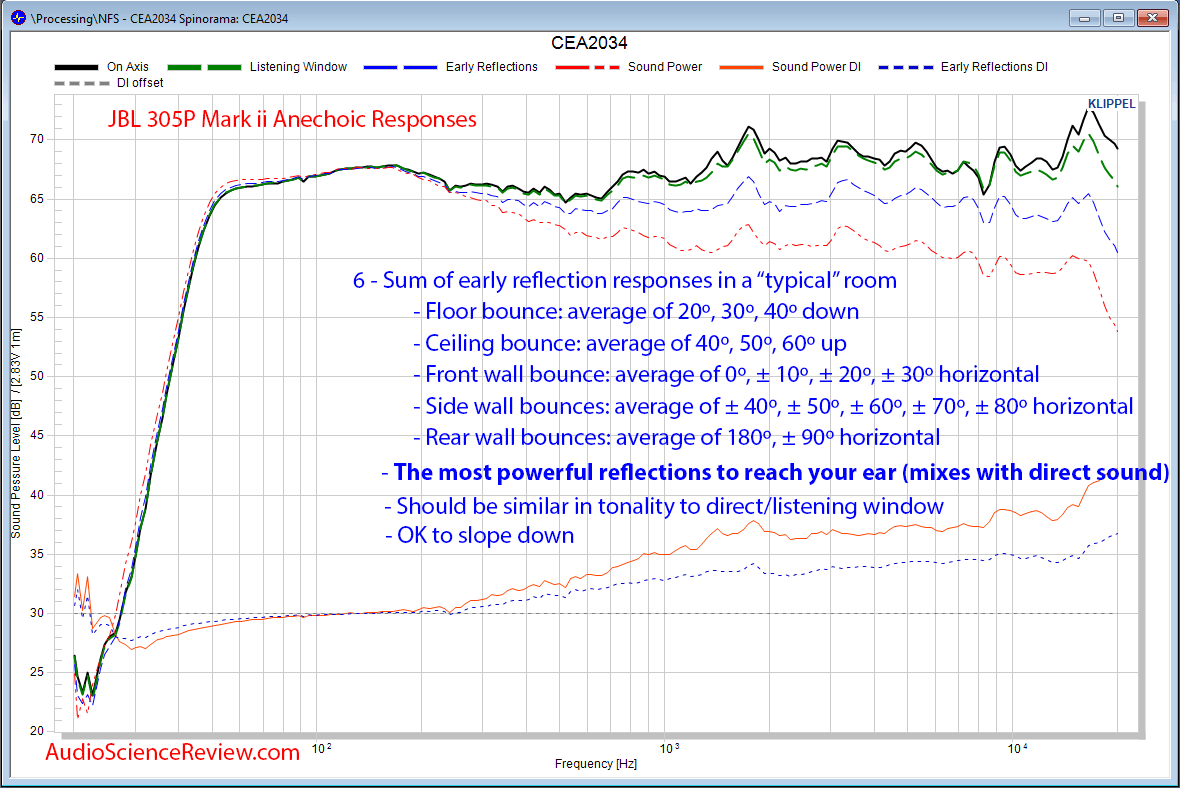Click the 'Sound Pressure Level [dB]' y-axis label

[x=15, y=433]
